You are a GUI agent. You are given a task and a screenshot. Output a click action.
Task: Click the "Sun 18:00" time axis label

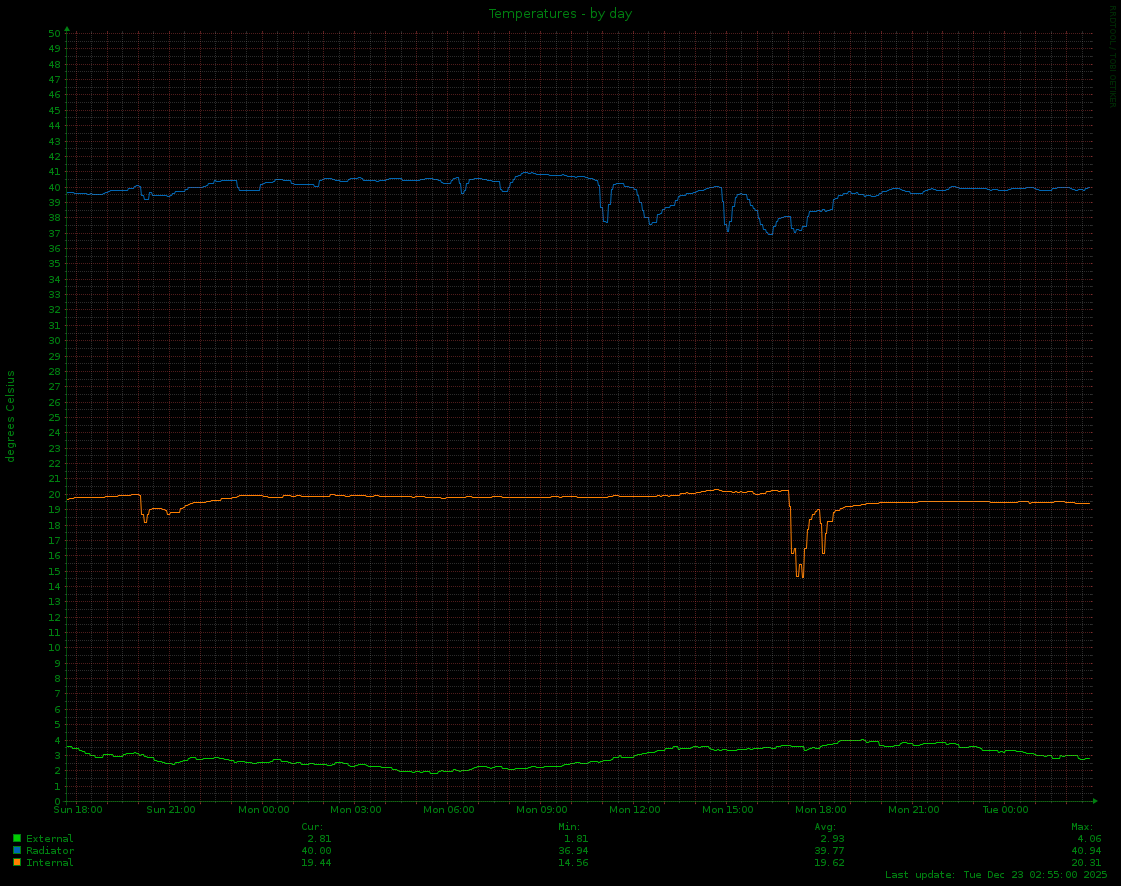click(78, 810)
